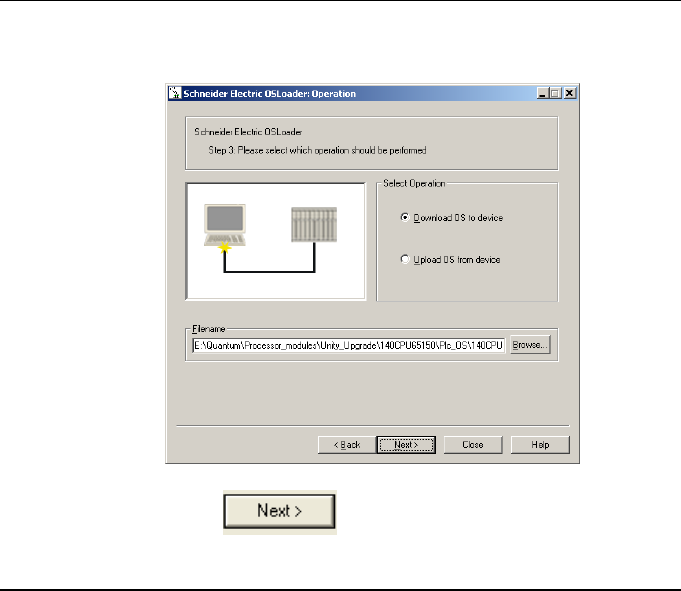681x591 pixels.
Task: Click the PLC rack device icon in the diagram
Action: pyautogui.click(x=314, y=224)
